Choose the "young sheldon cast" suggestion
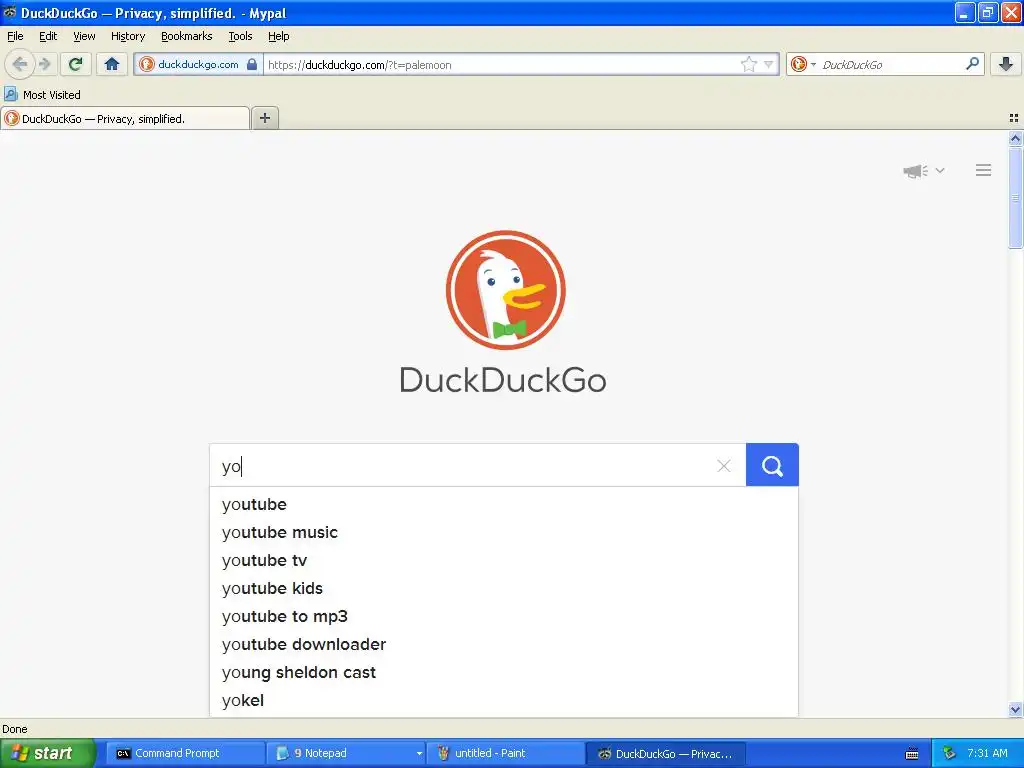 [504, 673]
